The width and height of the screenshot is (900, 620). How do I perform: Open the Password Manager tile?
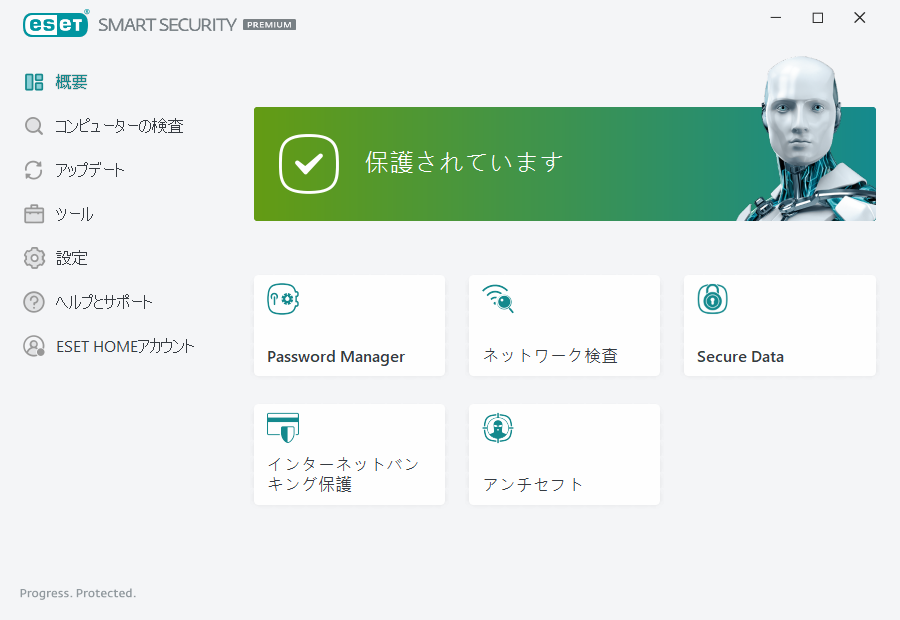[349, 325]
